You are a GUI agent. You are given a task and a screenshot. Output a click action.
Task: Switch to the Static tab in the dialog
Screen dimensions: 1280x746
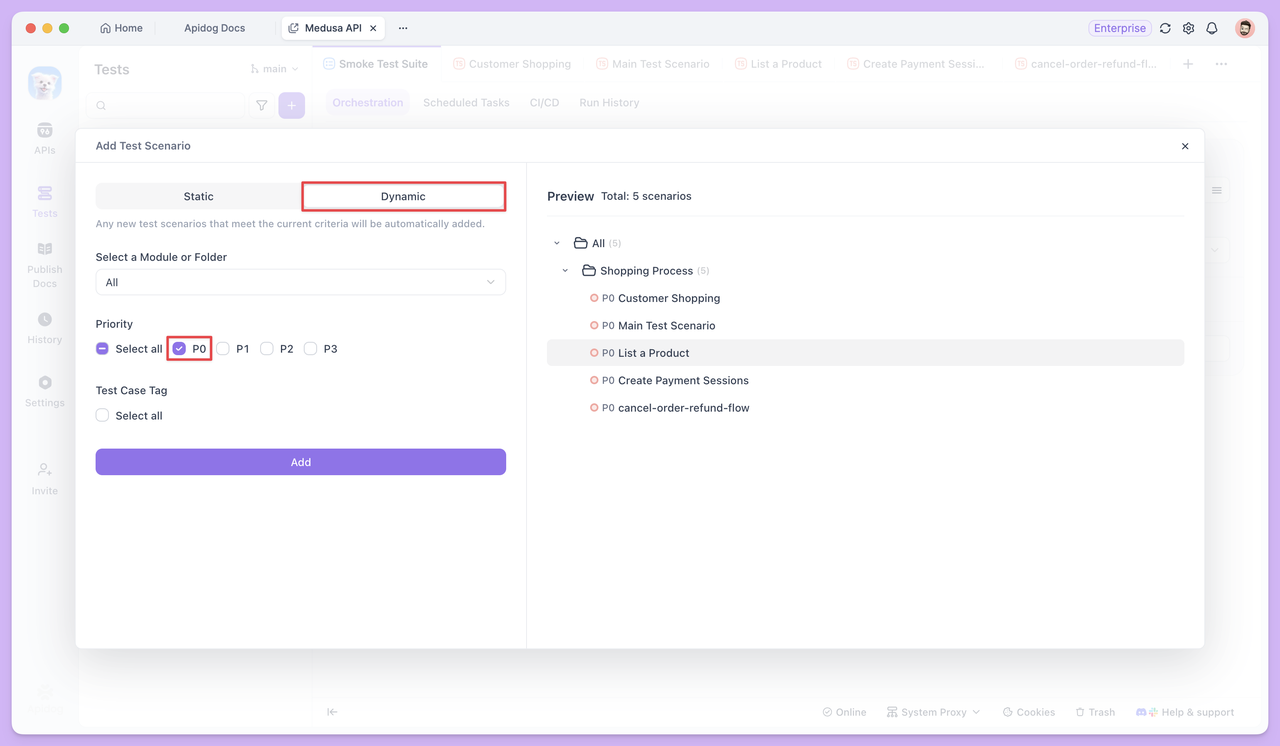tap(198, 196)
